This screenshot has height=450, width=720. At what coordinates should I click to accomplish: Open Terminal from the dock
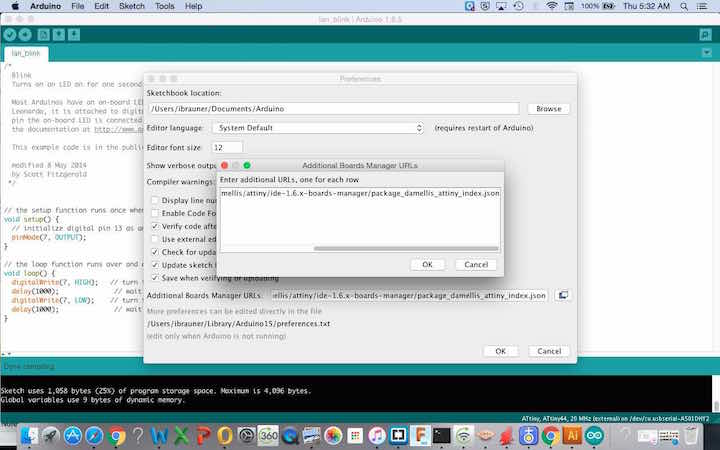[x=441, y=435]
